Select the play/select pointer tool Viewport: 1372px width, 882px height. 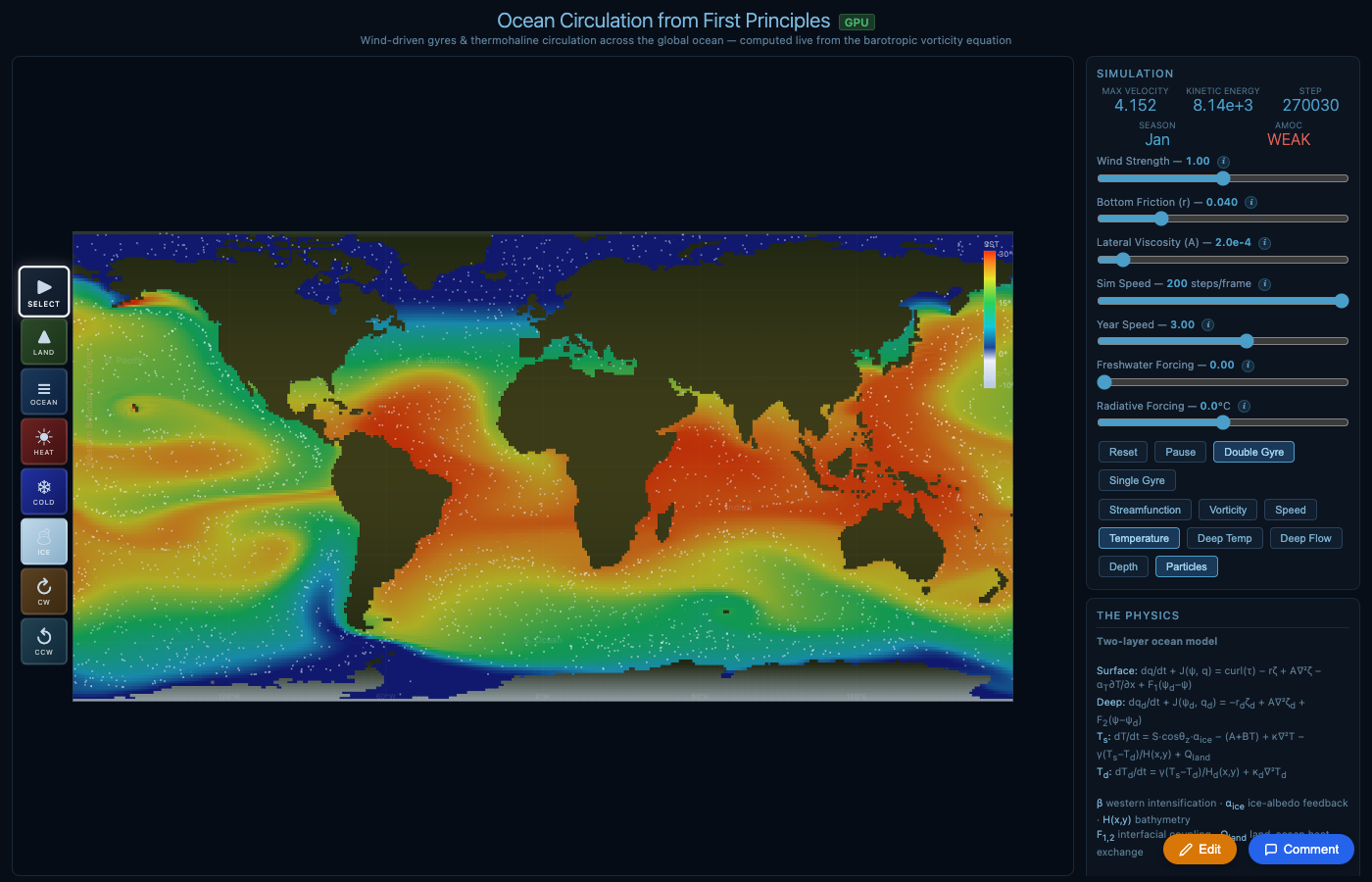pos(43,290)
